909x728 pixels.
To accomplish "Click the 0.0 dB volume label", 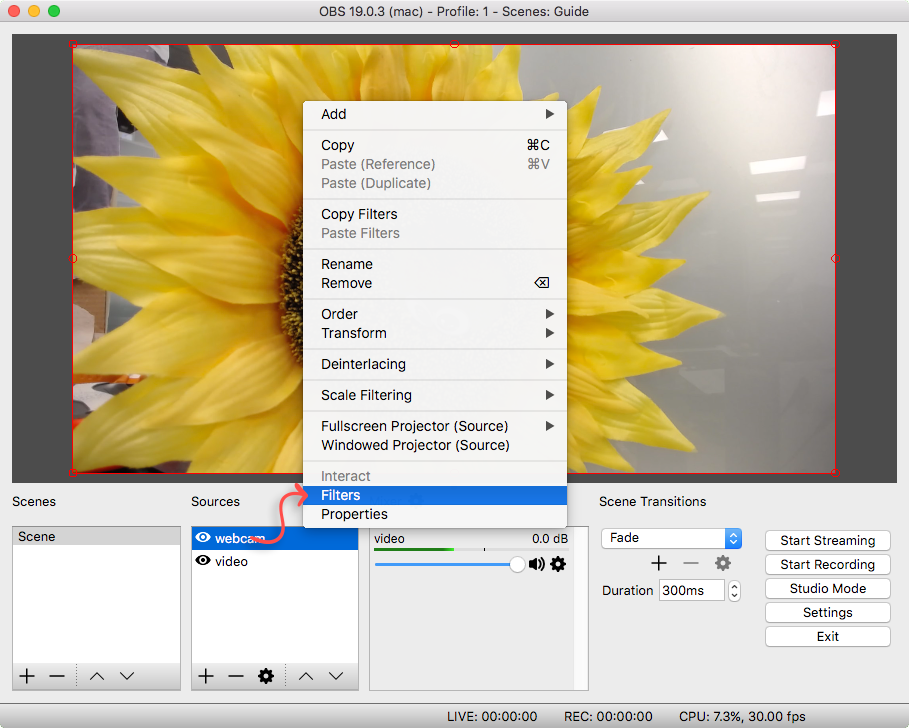I will [x=550, y=538].
